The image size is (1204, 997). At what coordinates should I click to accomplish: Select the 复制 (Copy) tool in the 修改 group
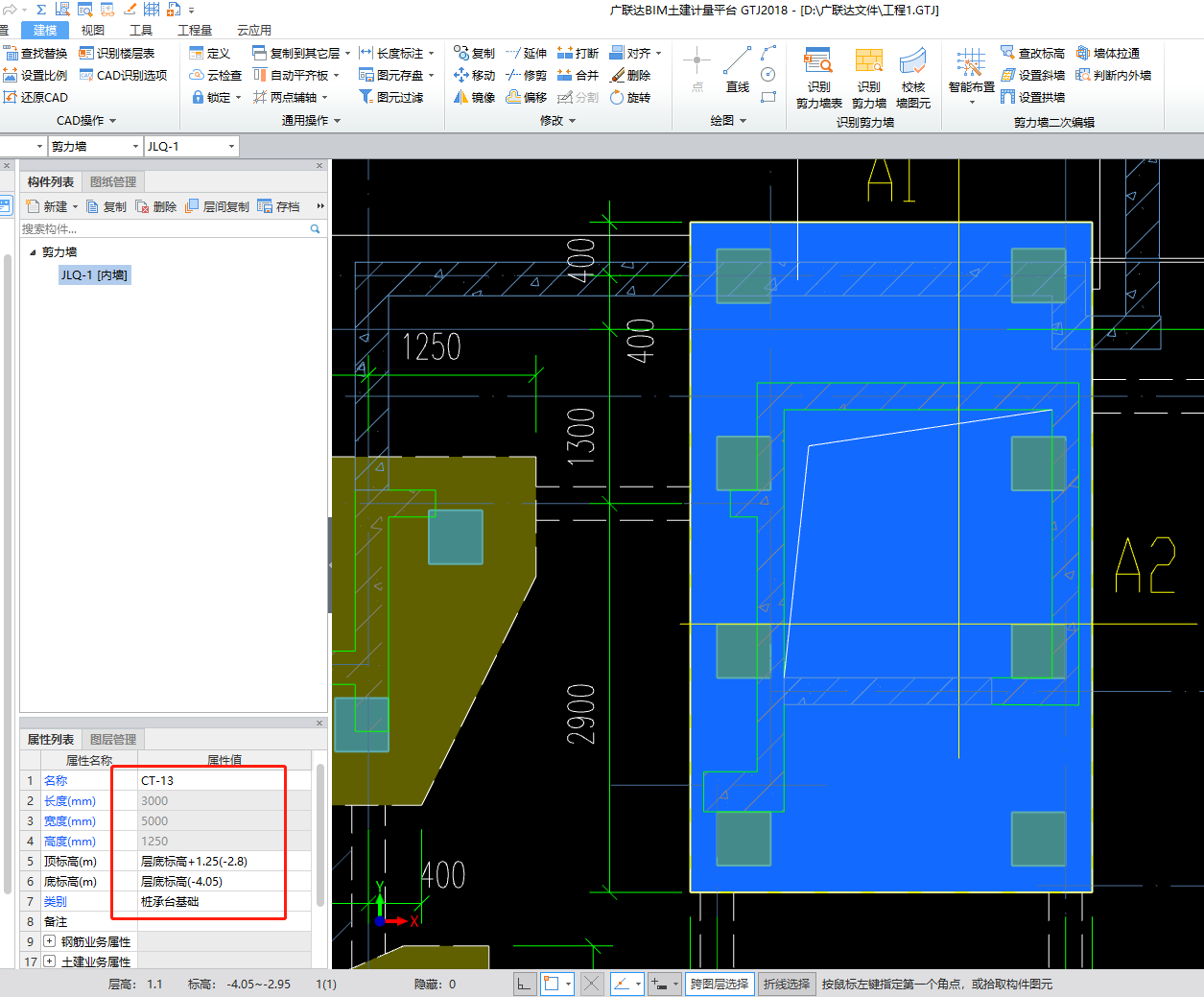point(474,53)
